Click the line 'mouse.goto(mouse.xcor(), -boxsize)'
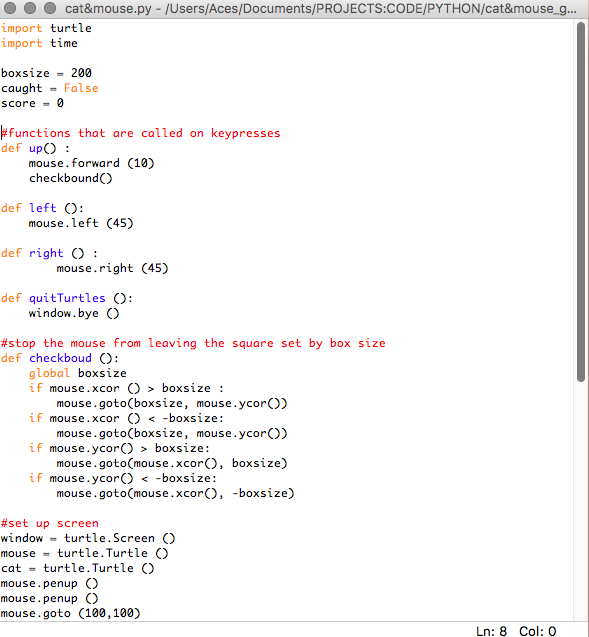Image resolution: width=589 pixels, height=637 pixels. click(175, 493)
